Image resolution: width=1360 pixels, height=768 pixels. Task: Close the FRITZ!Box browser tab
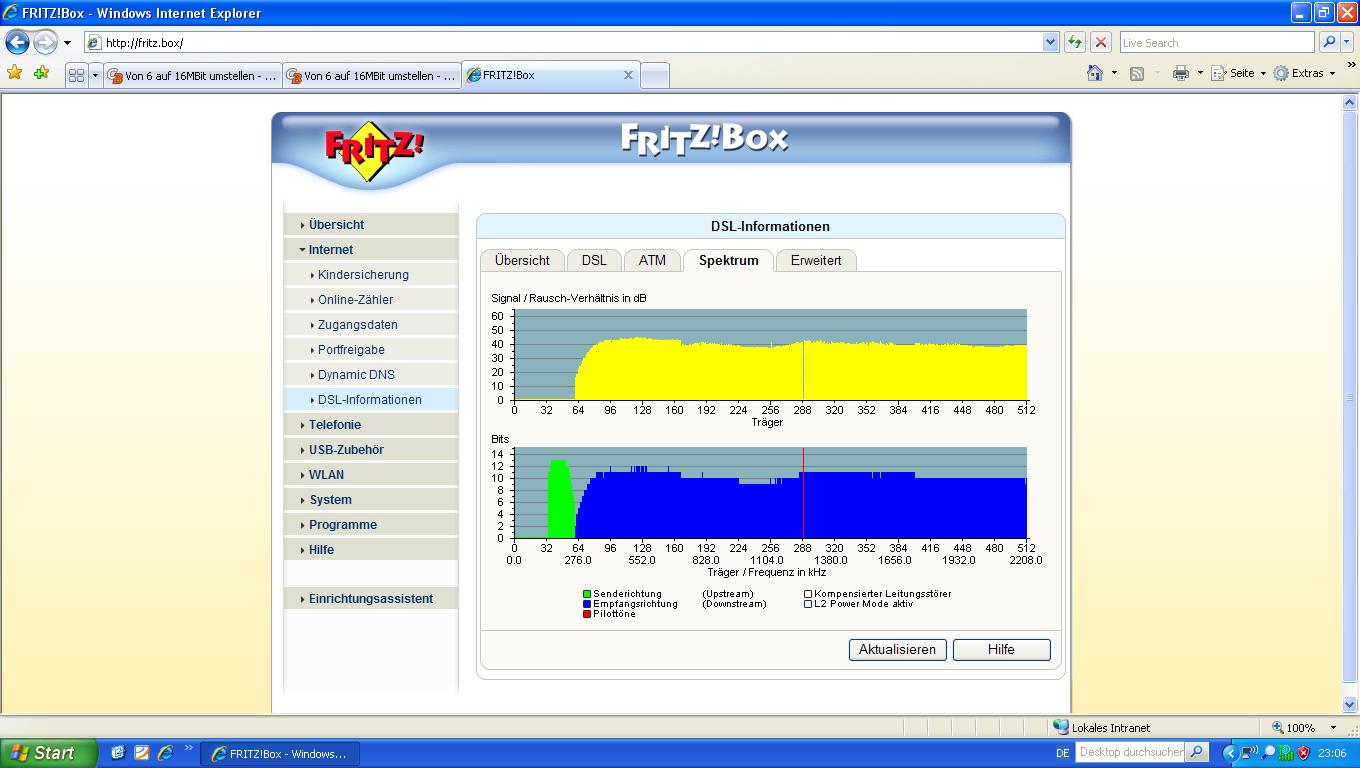628,75
